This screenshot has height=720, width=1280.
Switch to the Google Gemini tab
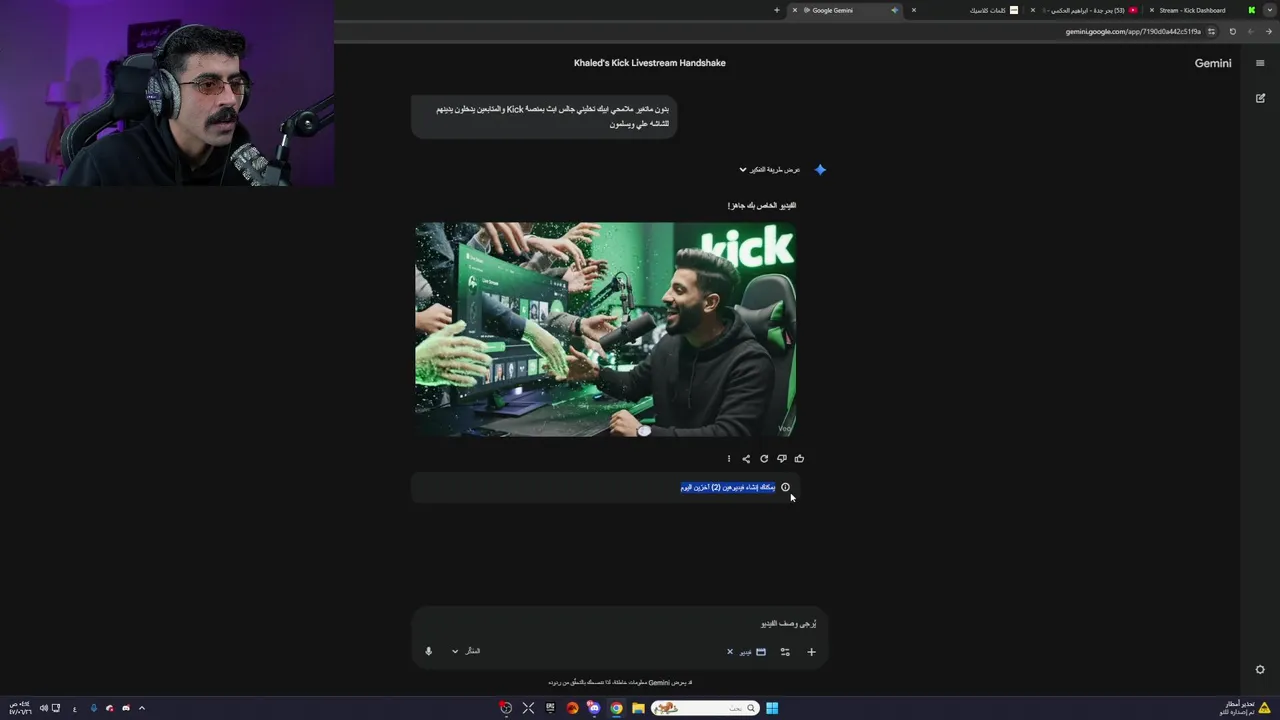pyautogui.click(x=845, y=10)
